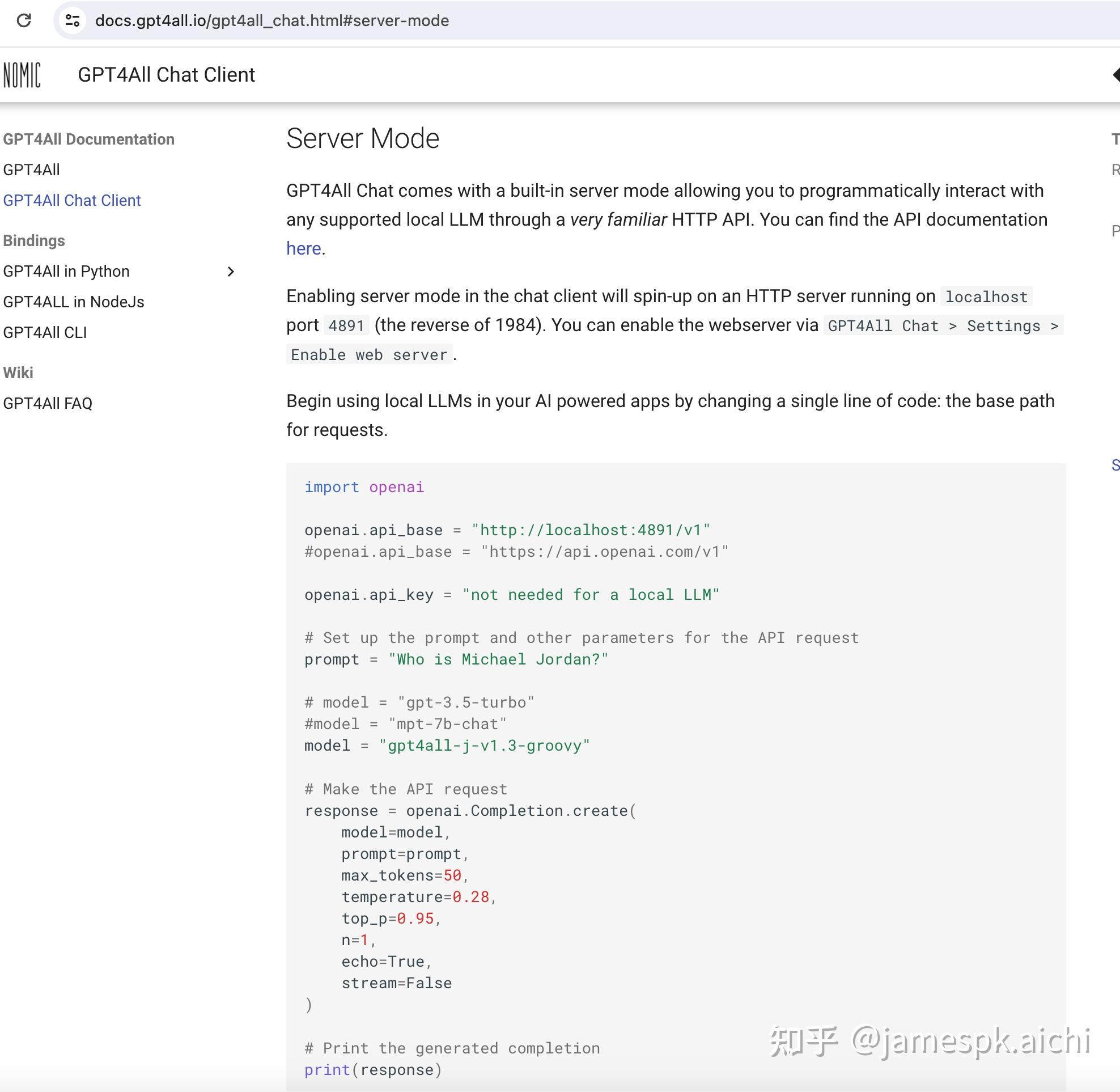Click 'import openai' line in code block
The width and height of the screenshot is (1120, 1092).
[x=363, y=487]
